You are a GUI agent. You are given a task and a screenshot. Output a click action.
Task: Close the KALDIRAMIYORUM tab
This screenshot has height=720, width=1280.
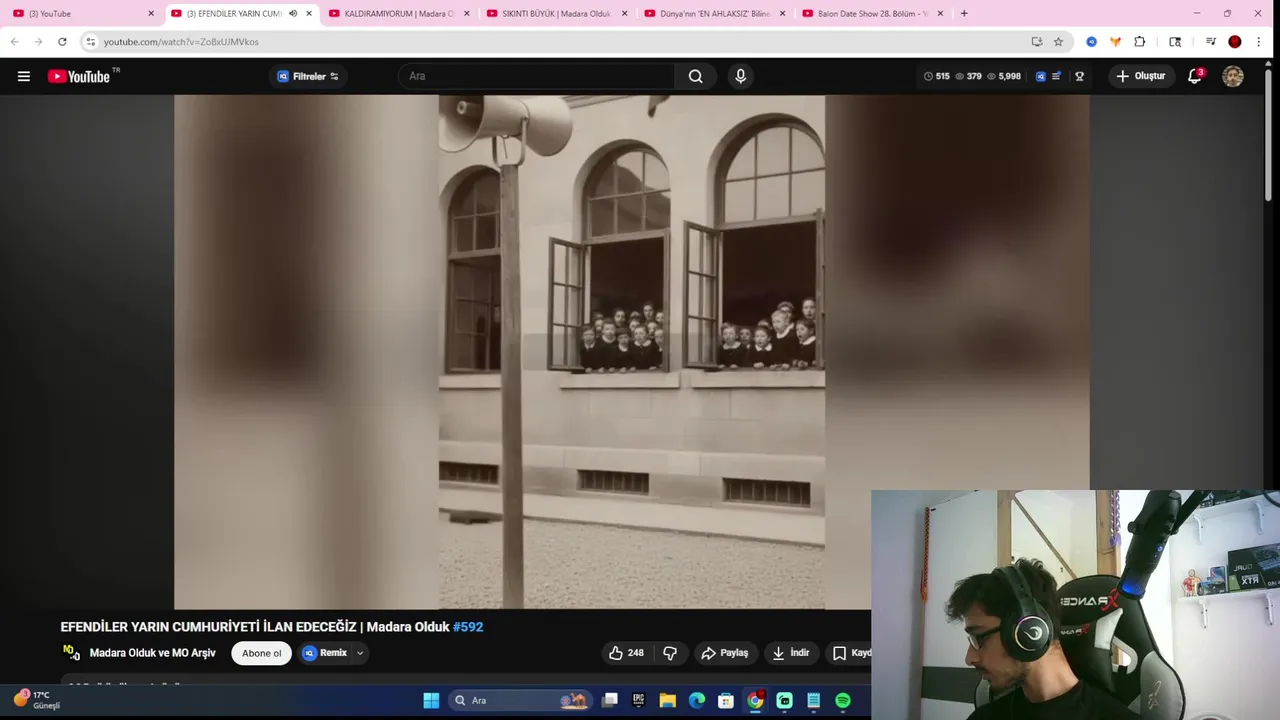coord(467,13)
